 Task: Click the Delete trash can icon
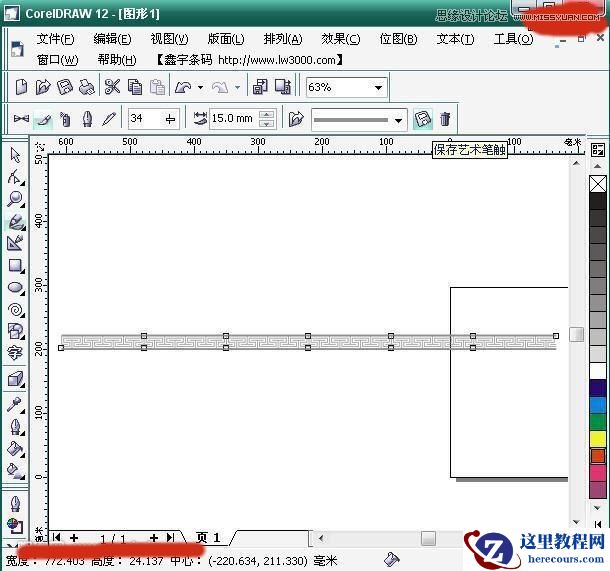445,119
